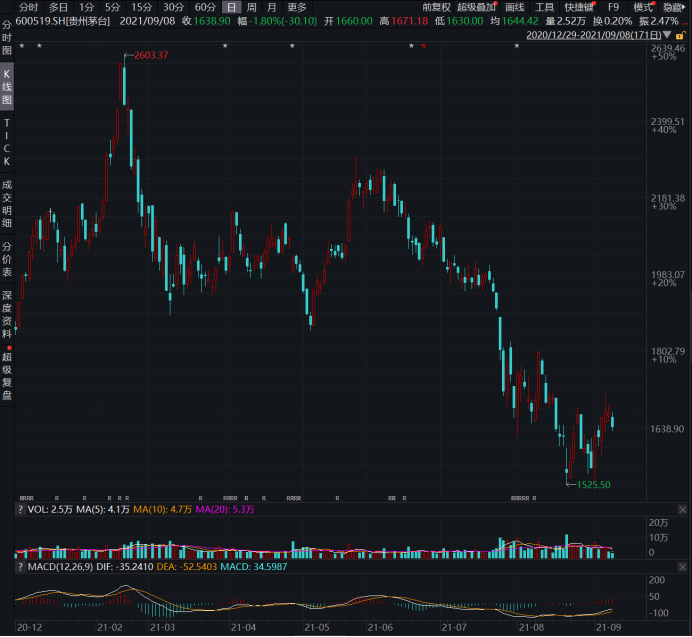692x637 pixels.
Task: Click the 画线 drawing tool button
Action: pos(514,7)
